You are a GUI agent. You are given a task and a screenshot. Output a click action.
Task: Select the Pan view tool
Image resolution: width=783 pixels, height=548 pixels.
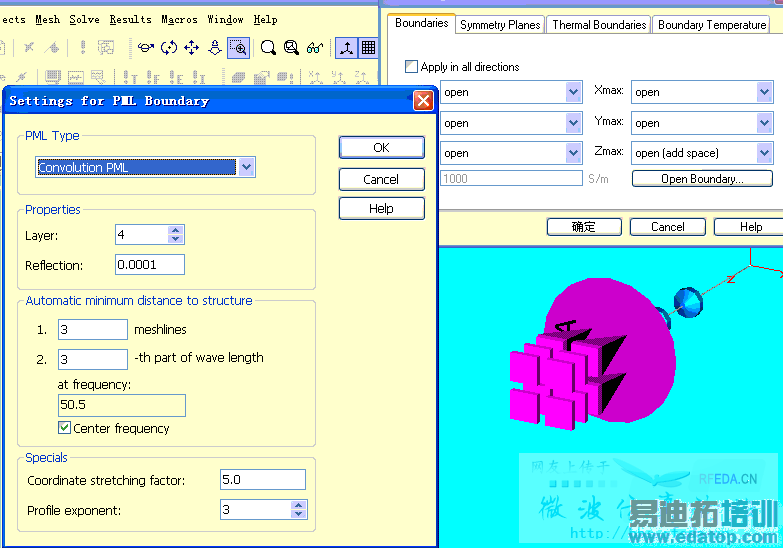click(x=192, y=47)
